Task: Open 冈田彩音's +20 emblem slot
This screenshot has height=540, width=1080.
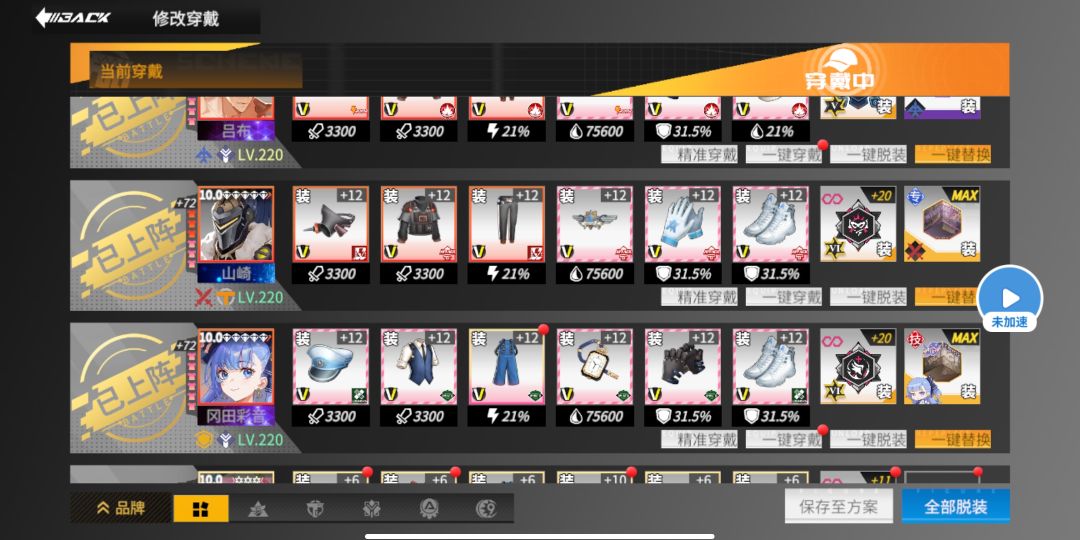Action: coord(858,366)
